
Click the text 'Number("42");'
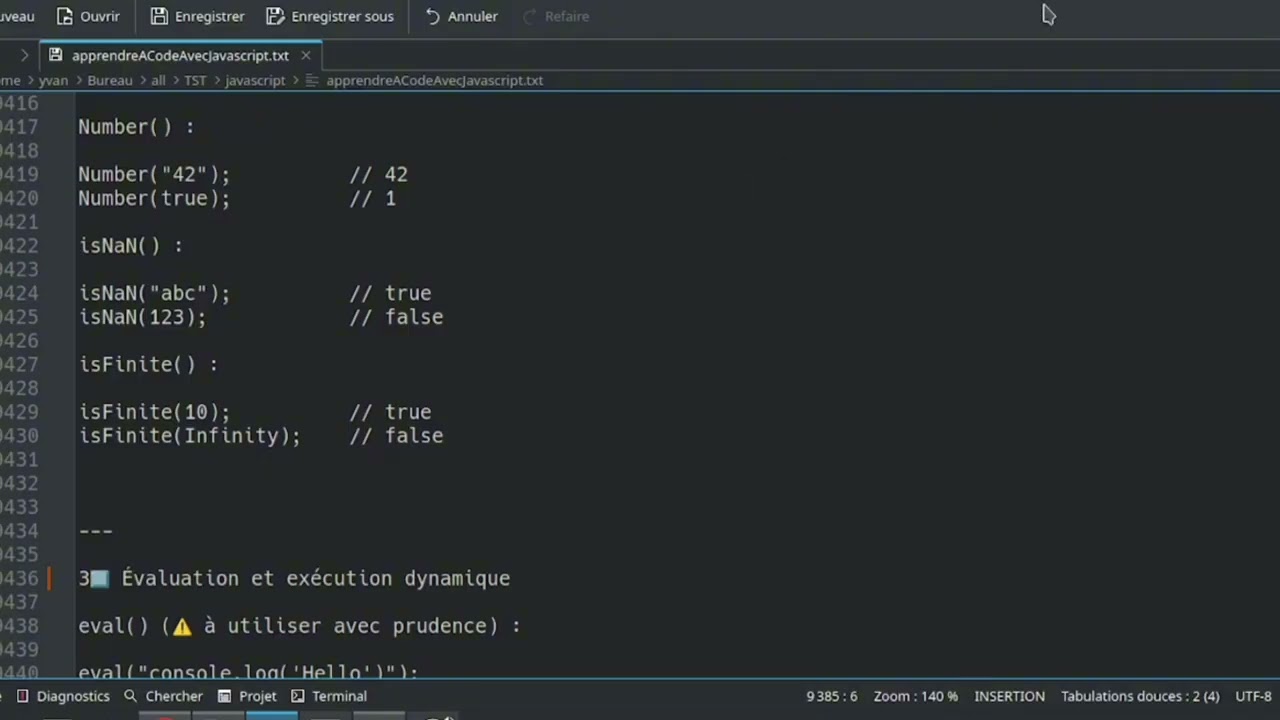[154, 174]
